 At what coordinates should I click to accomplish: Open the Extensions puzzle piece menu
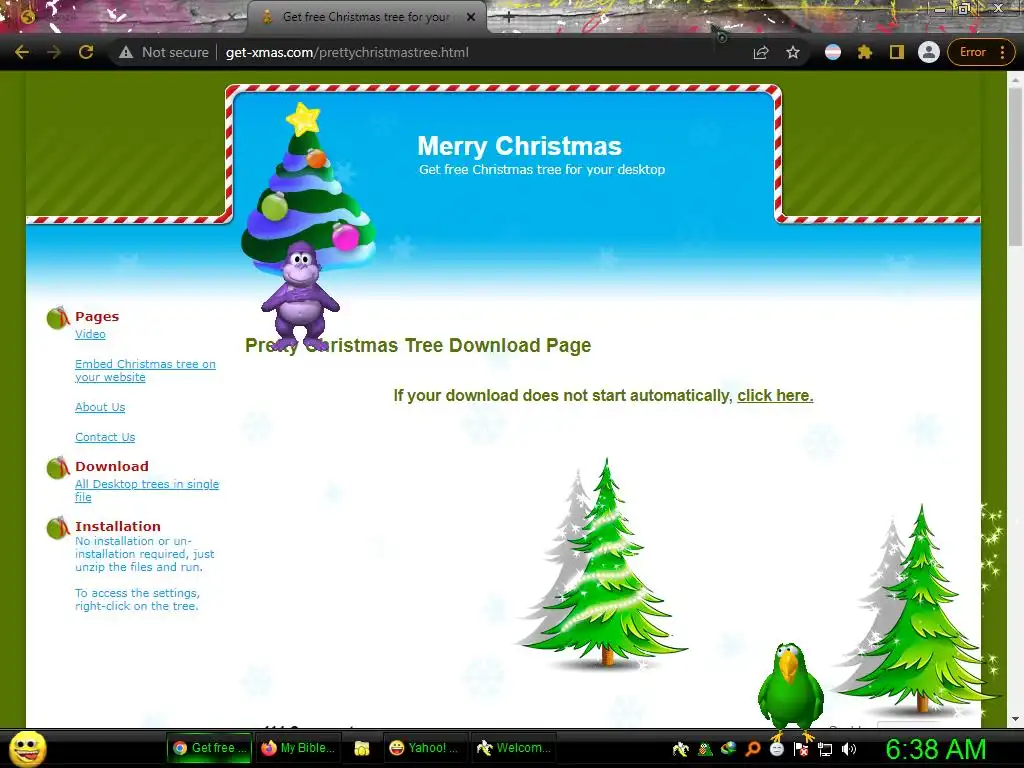[x=865, y=52]
